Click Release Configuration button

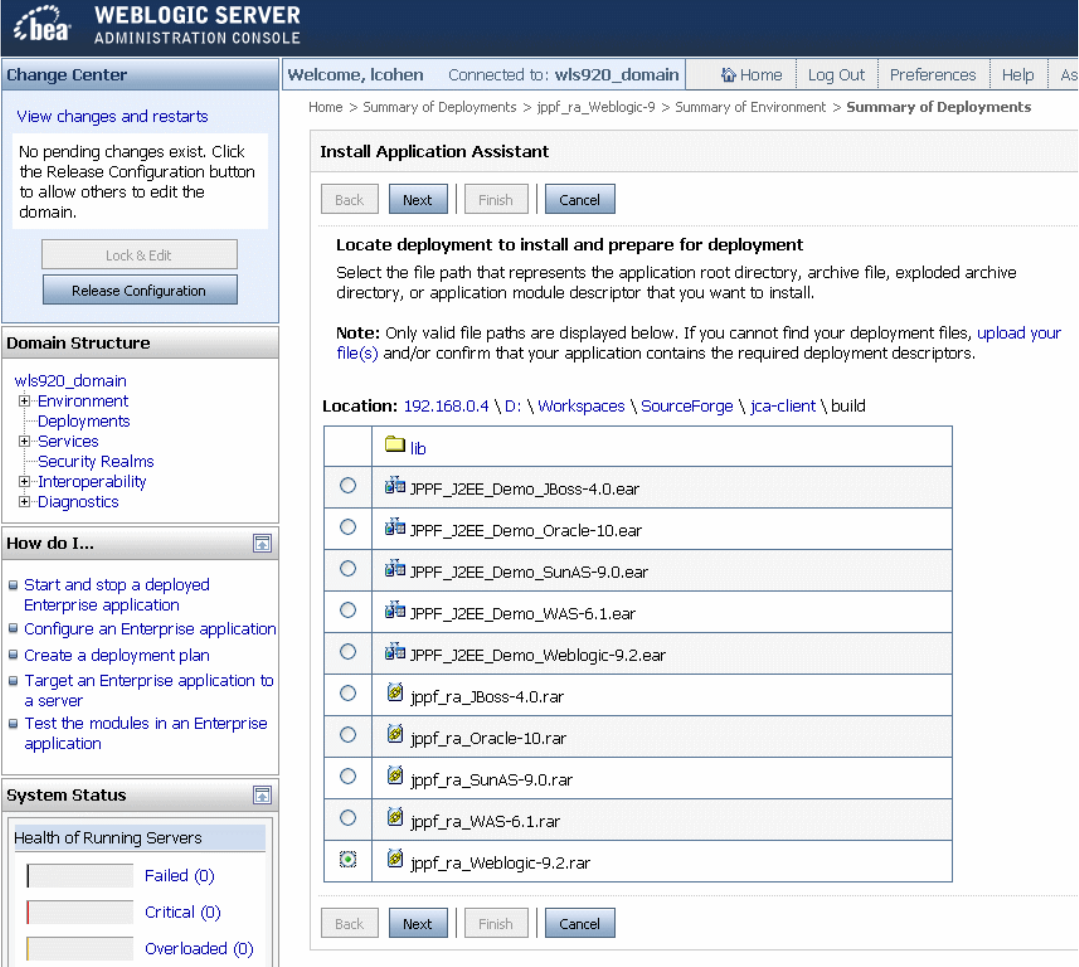(x=140, y=290)
